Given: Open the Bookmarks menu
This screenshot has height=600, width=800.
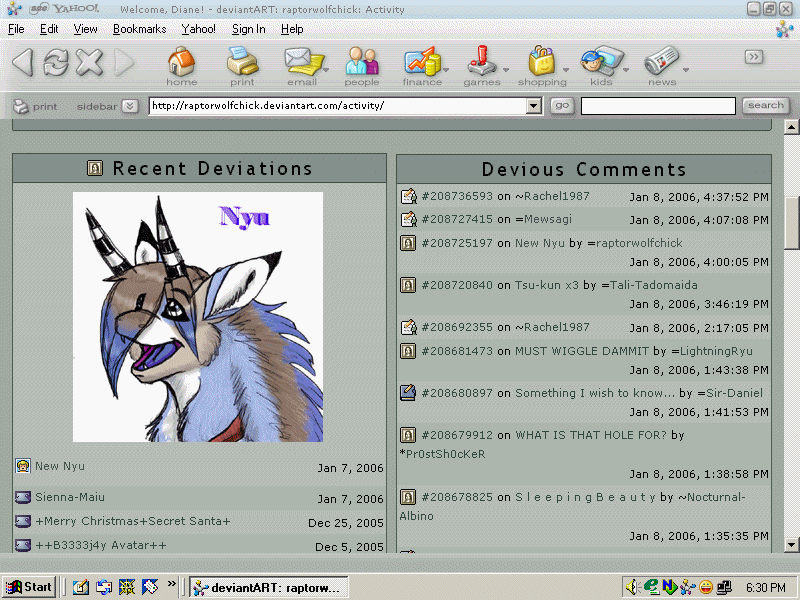Looking at the screenshot, I should coord(139,29).
